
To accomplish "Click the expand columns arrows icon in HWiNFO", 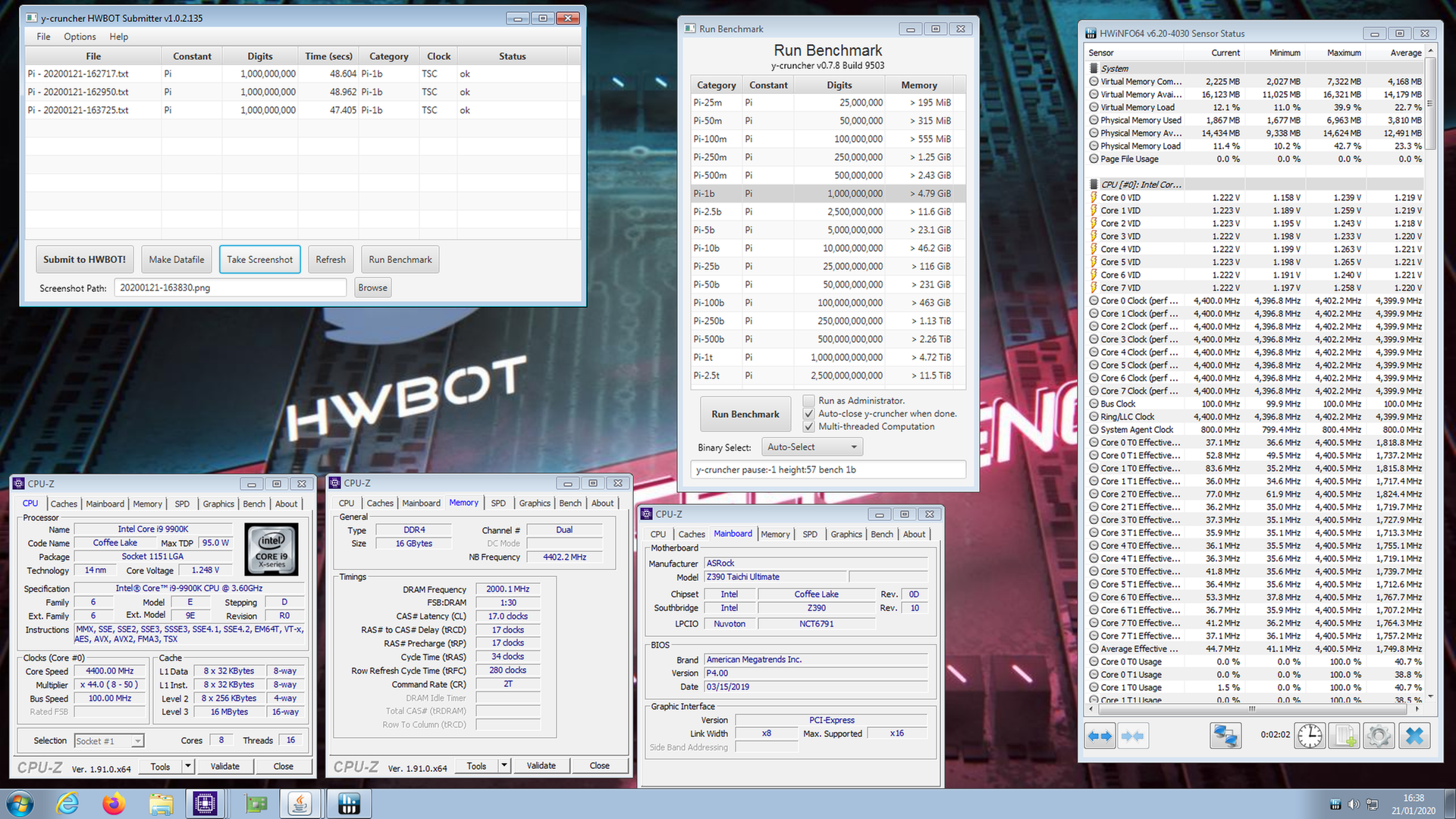I will click(1100, 736).
